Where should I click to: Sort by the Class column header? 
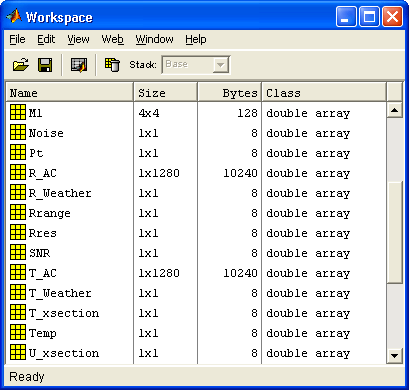click(x=324, y=93)
